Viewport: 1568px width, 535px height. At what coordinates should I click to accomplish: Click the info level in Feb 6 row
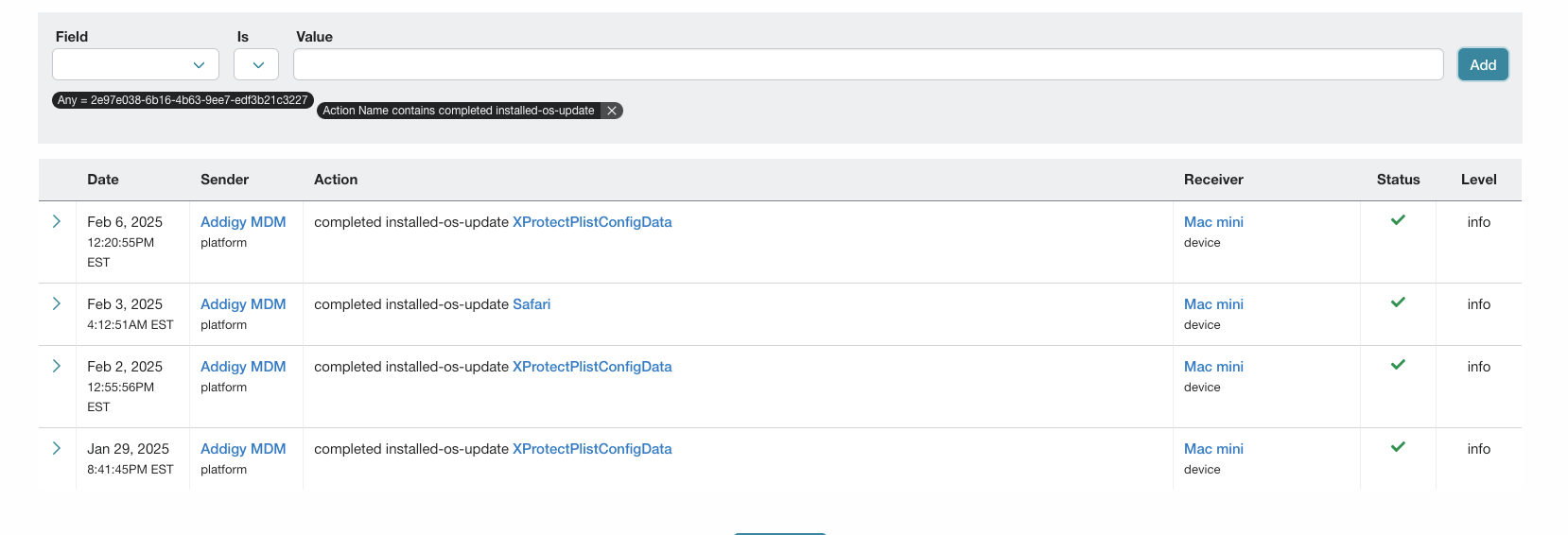click(1478, 222)
